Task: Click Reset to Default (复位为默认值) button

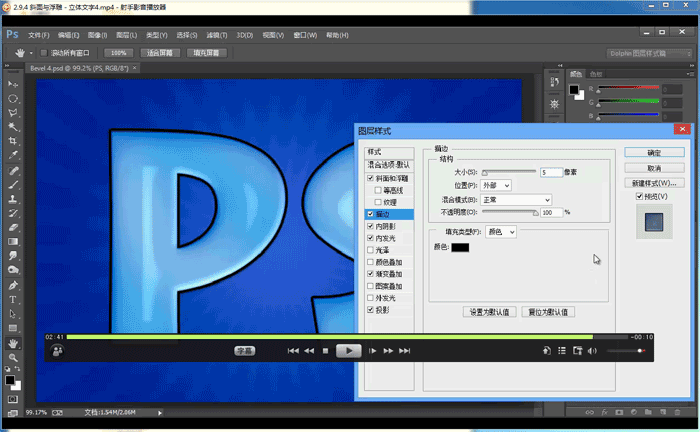Action: coord(548,312)
